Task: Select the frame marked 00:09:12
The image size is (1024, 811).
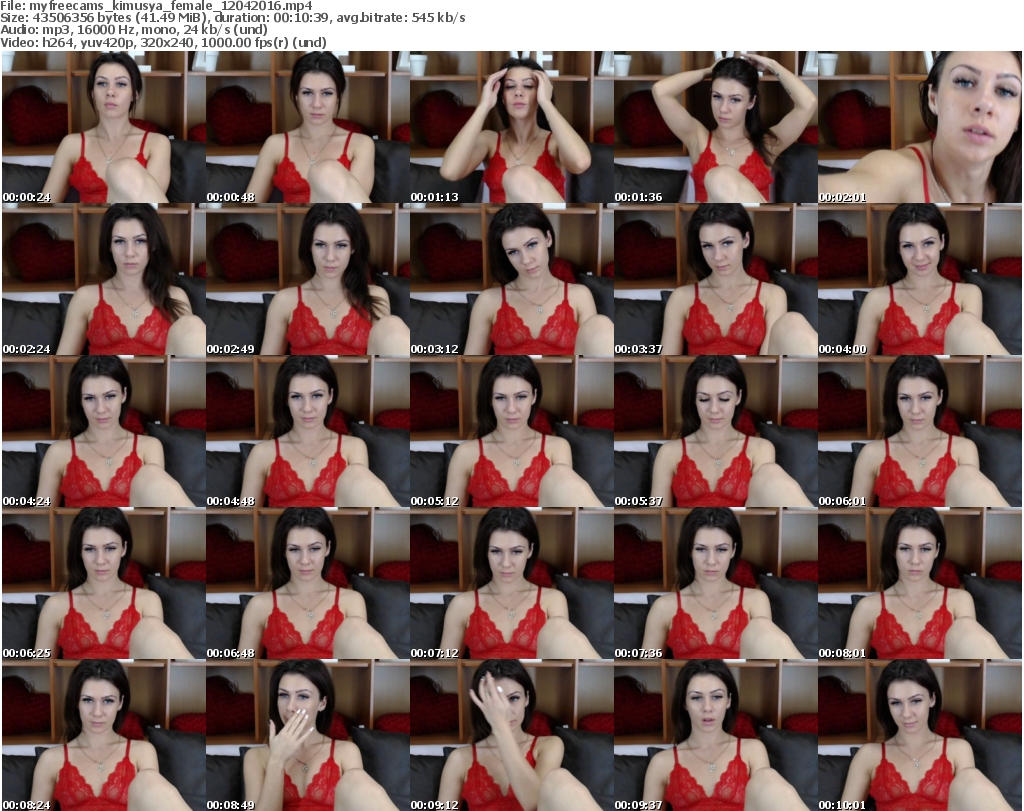Action: click(511, 735)
